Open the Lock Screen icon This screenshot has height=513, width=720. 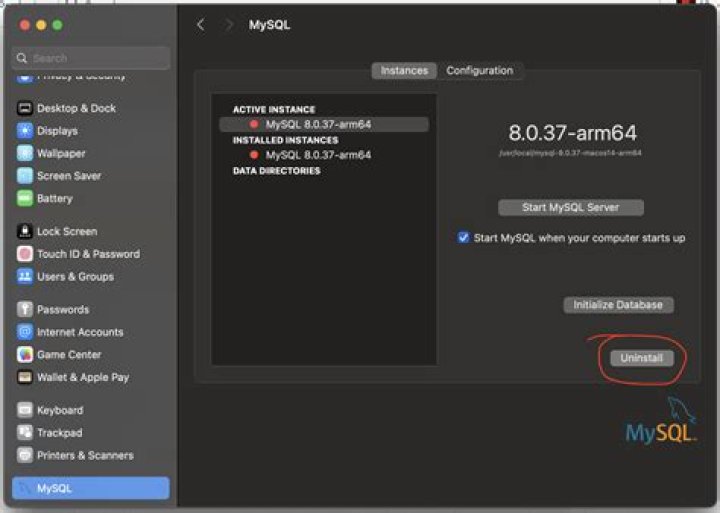(x=25, y=231)
